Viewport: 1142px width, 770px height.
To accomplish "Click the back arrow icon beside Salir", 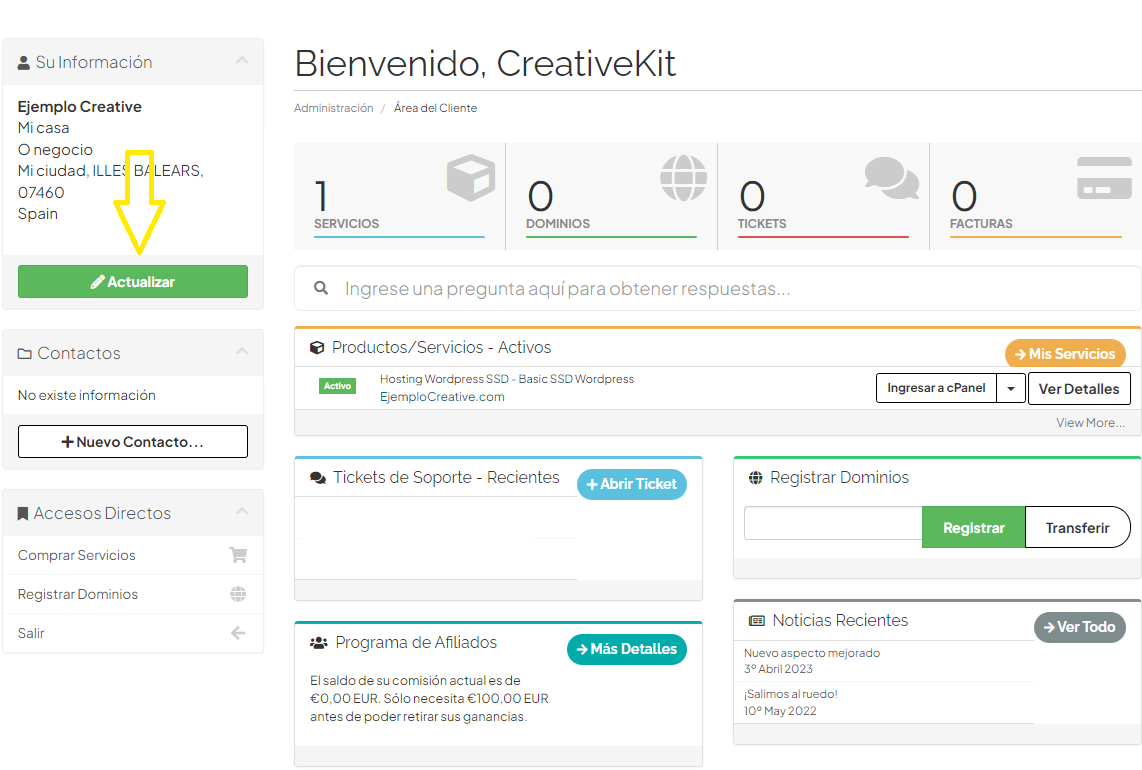I will tap(237, 633).
